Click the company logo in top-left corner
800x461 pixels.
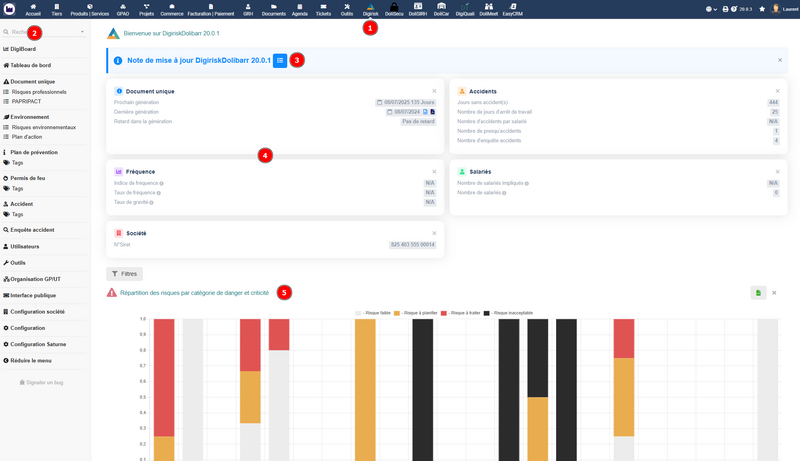point(9,9)
